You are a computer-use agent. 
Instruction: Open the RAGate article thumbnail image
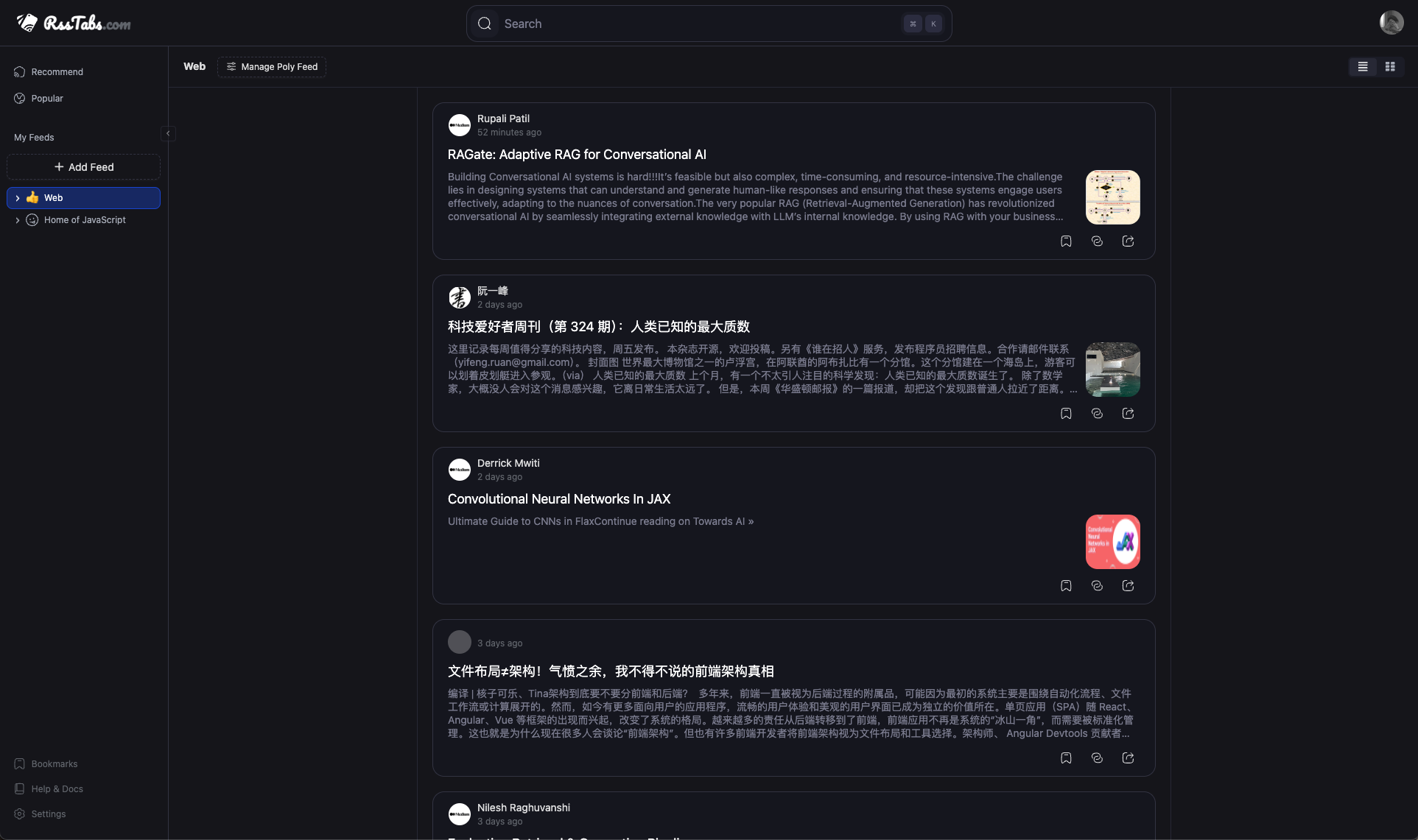[1112, 197]
